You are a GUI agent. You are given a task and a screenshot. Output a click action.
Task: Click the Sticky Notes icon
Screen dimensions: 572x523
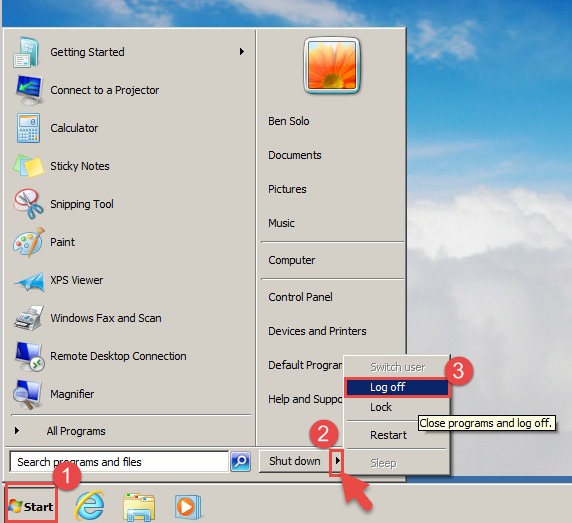tap(28, 166)
